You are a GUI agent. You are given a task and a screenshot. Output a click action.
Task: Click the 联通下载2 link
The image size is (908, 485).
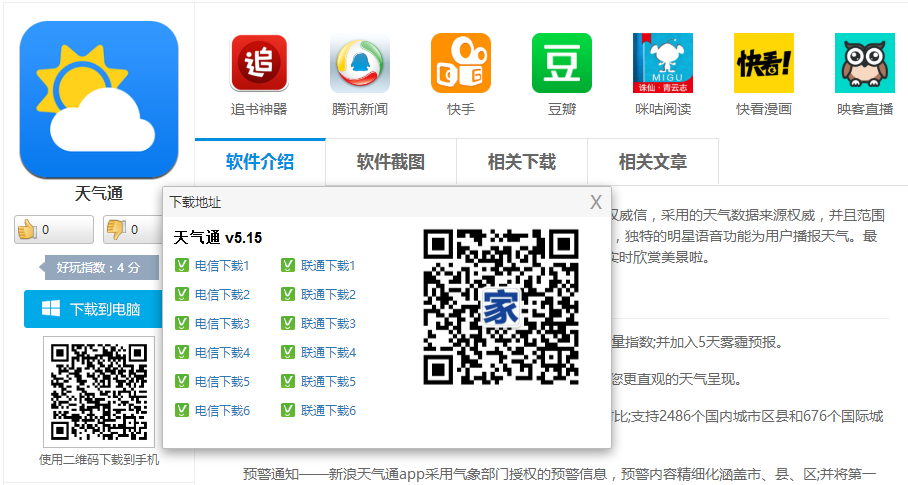point(328,295)
